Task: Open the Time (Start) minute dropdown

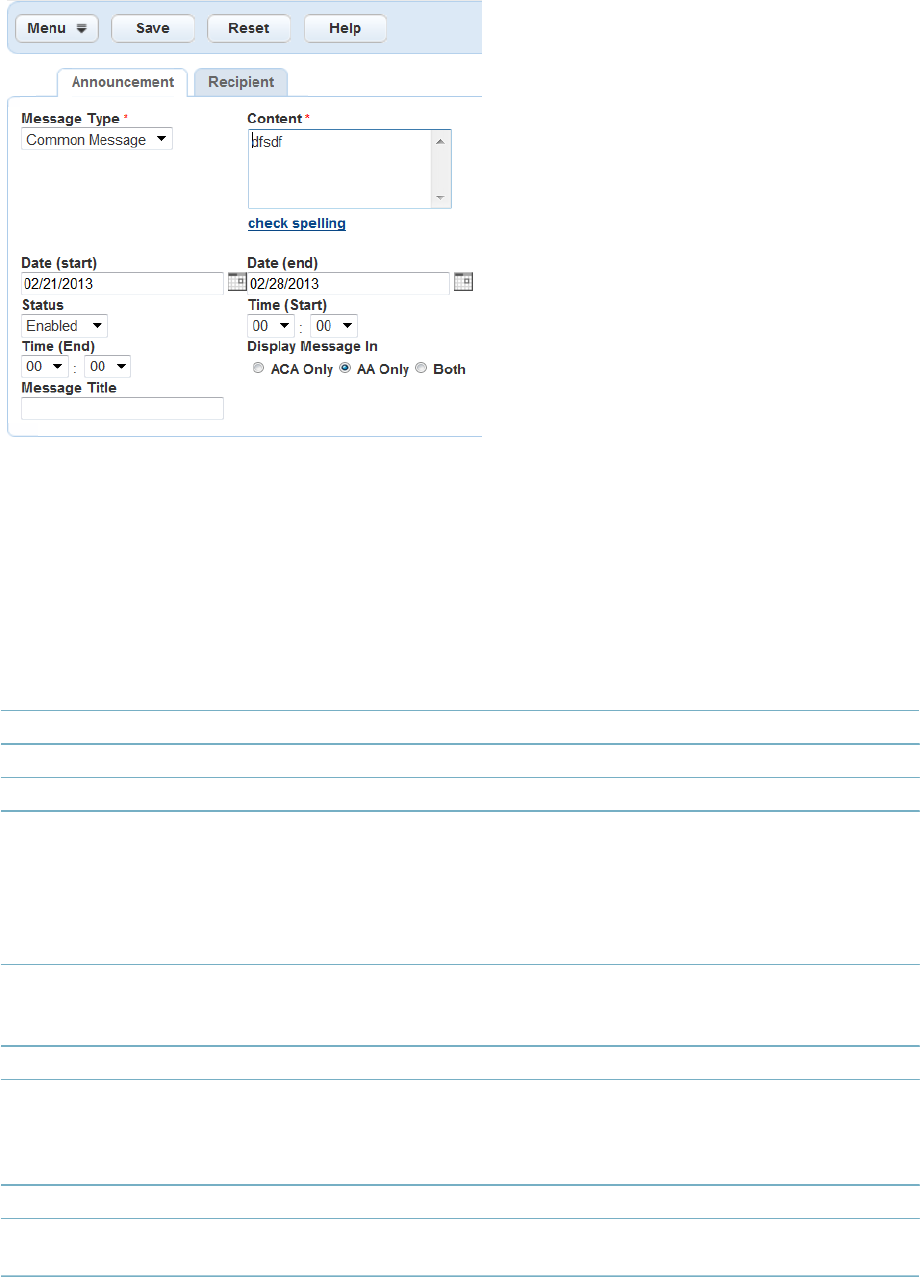Action: click(334, 326)
